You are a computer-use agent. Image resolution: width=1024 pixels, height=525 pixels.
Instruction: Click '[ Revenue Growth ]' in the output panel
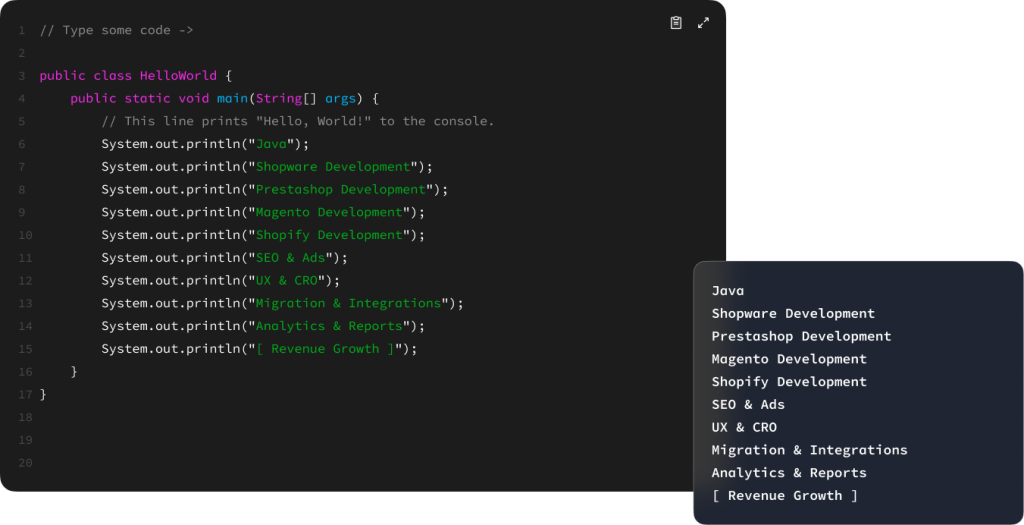(x=785, y=496)
